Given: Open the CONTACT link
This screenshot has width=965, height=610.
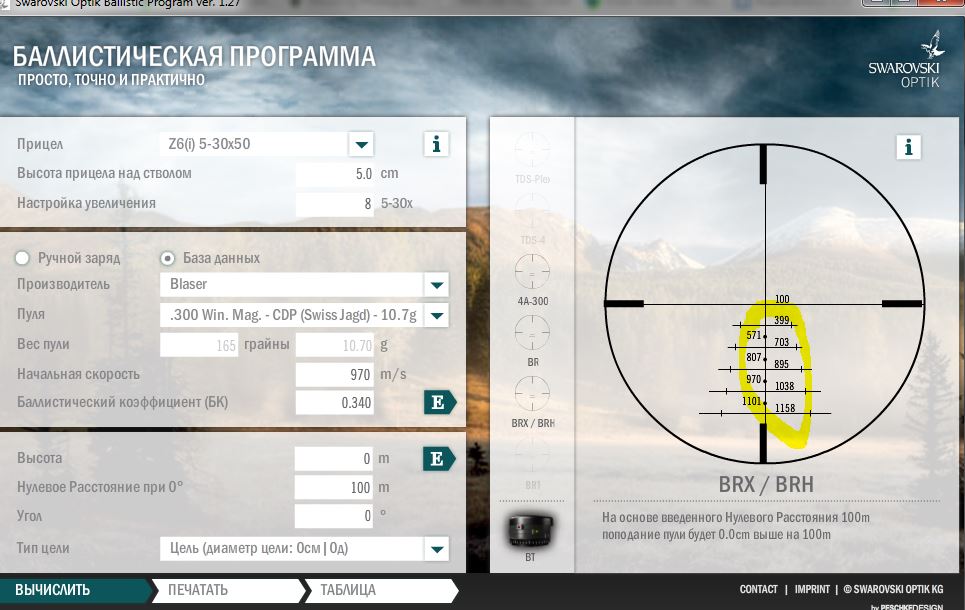Looking at the screenshot, I should coord(758,590).
